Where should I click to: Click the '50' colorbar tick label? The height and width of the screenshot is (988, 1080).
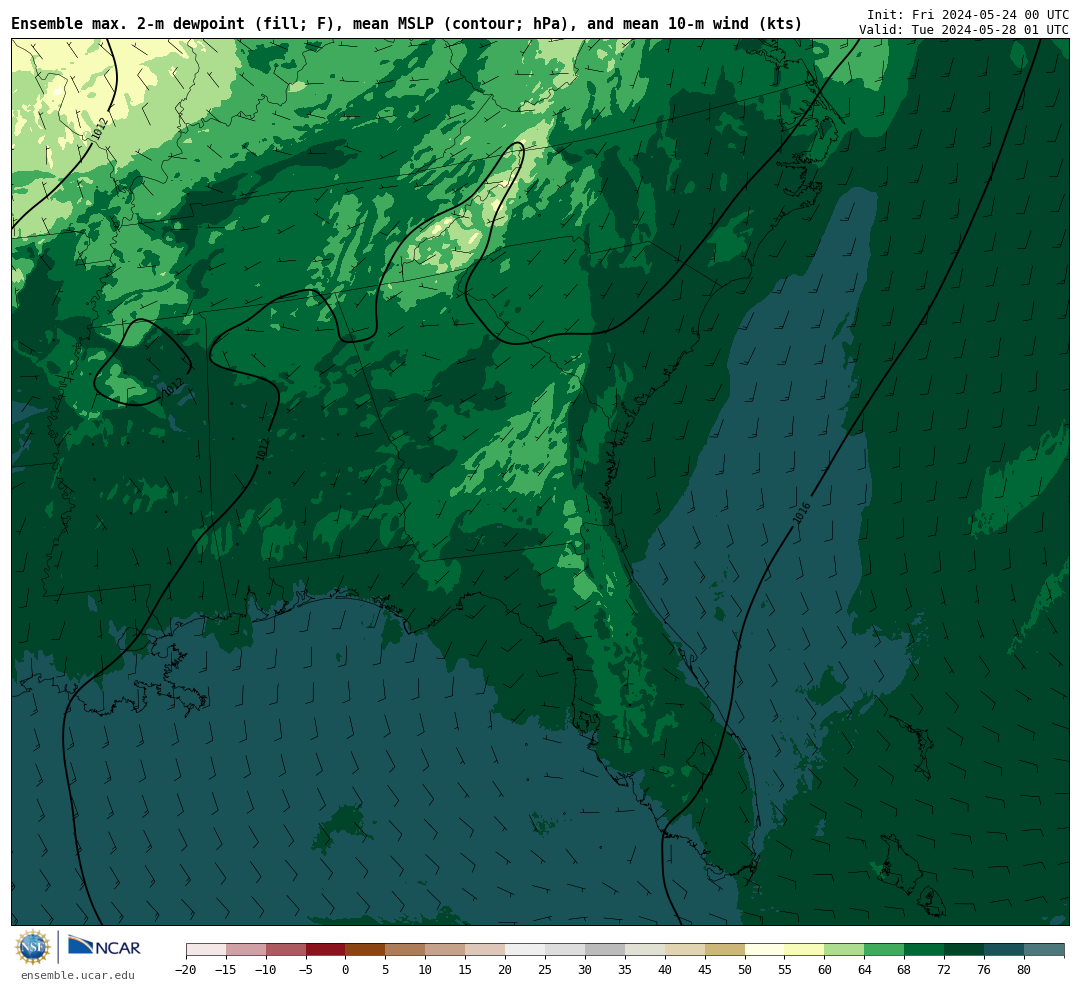(745, 970)
